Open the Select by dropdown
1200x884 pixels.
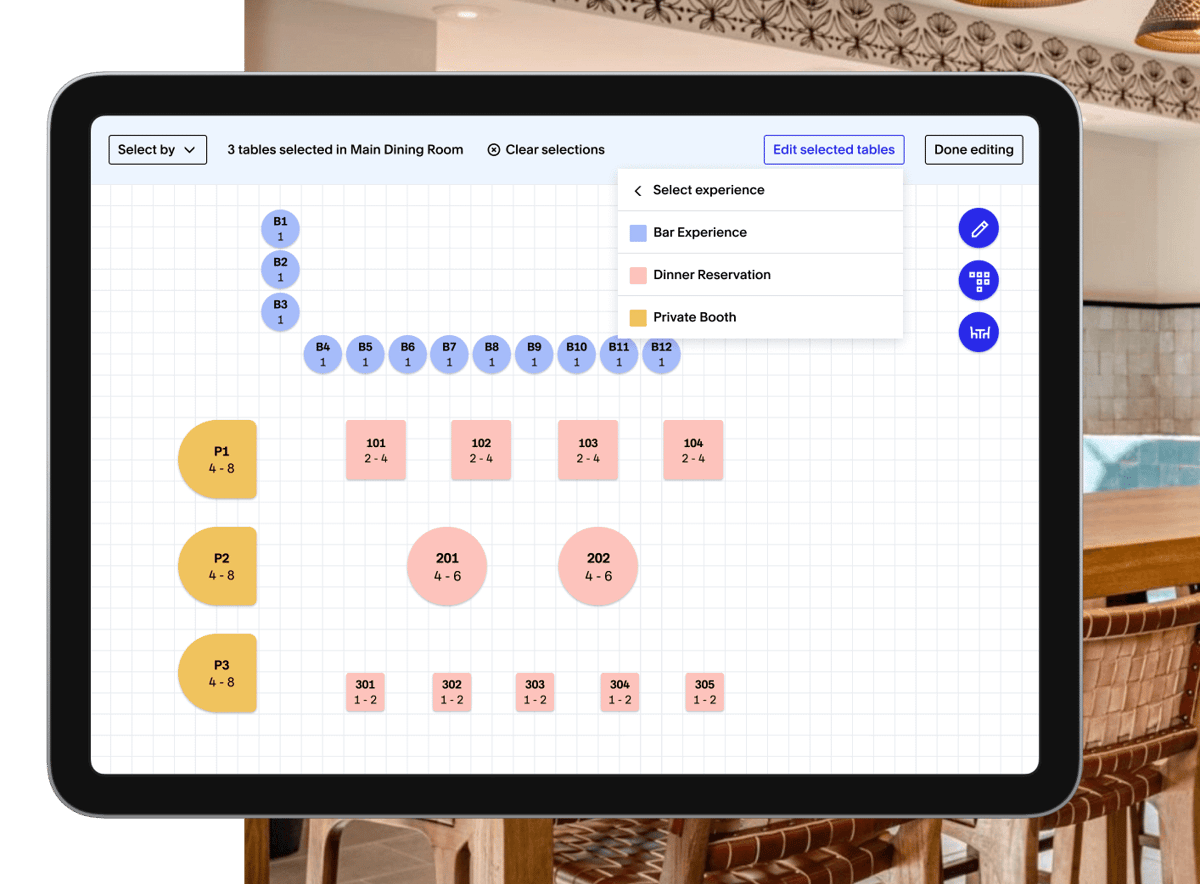coord(157,149)
